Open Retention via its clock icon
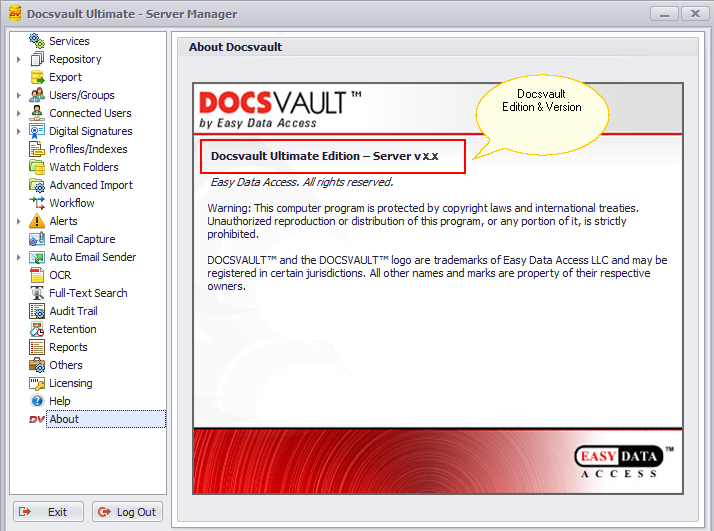The image size is (714, 531). 37,329
